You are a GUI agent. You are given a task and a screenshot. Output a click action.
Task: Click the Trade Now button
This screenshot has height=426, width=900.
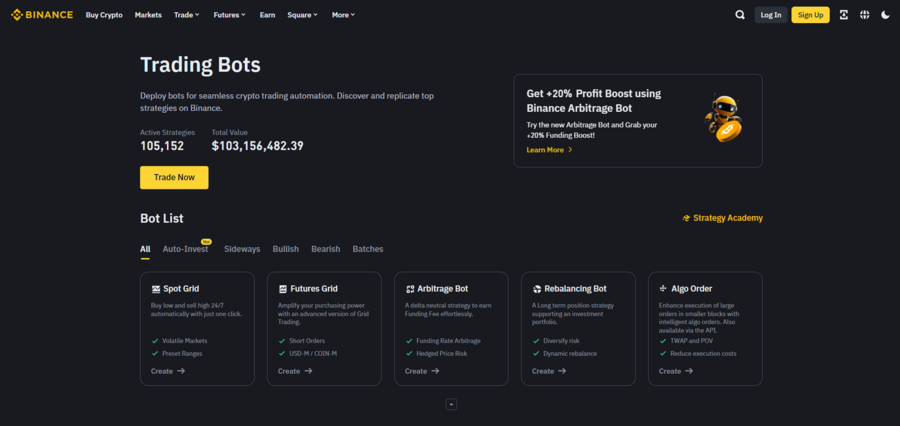tap(174, 177)
